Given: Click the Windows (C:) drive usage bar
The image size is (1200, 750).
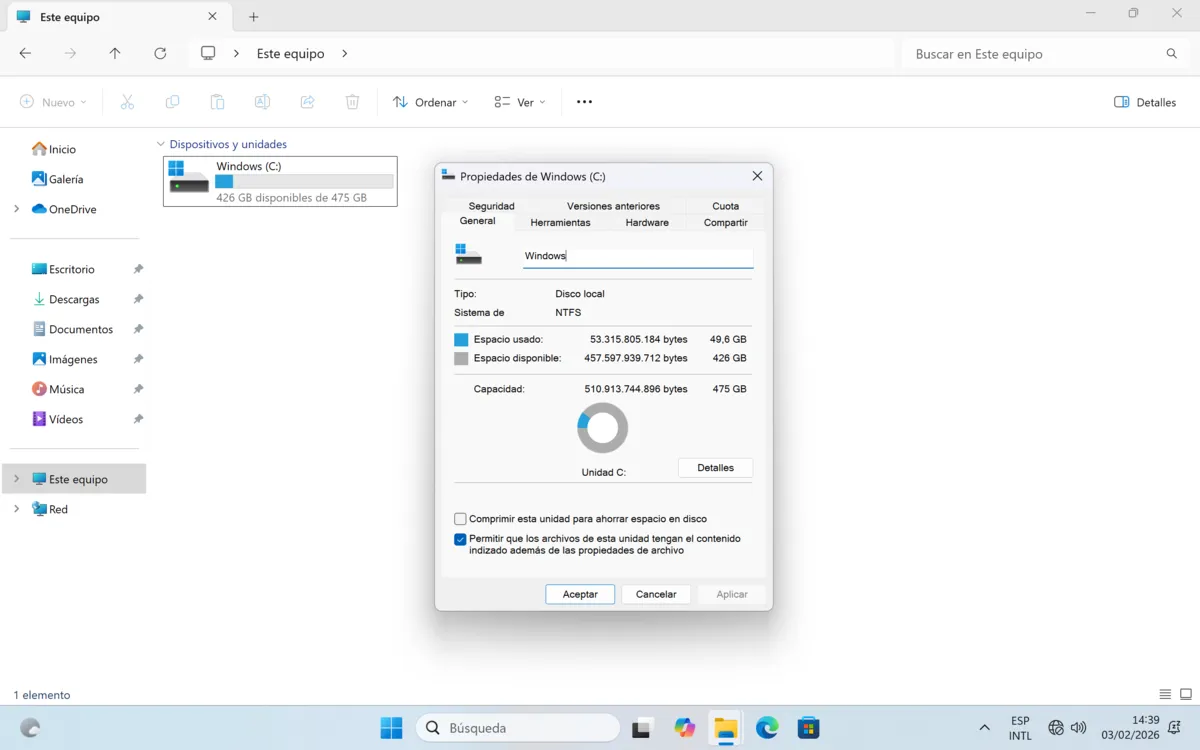Looking at the screenshot, I should tap(304, 182).
